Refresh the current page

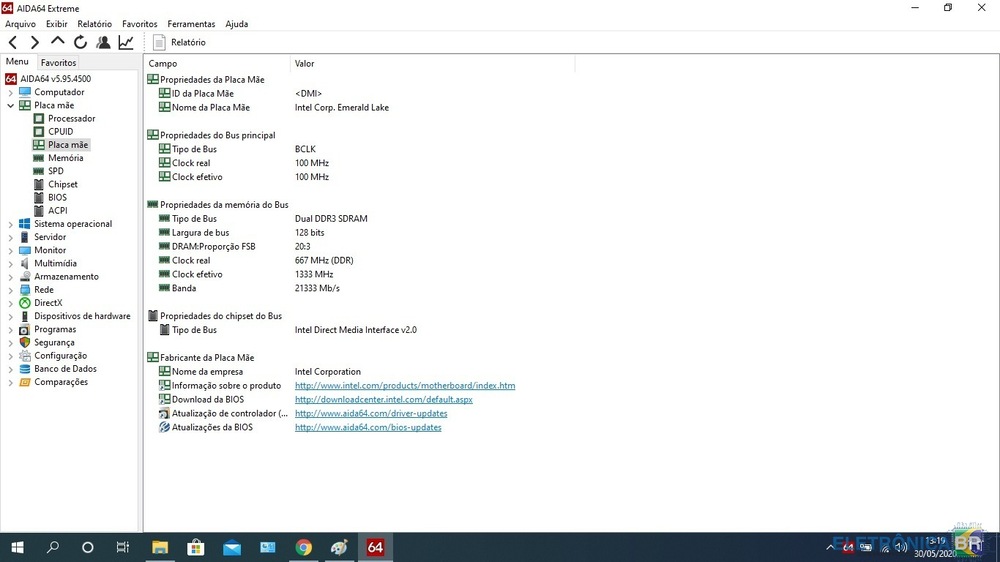click(80, 42)
